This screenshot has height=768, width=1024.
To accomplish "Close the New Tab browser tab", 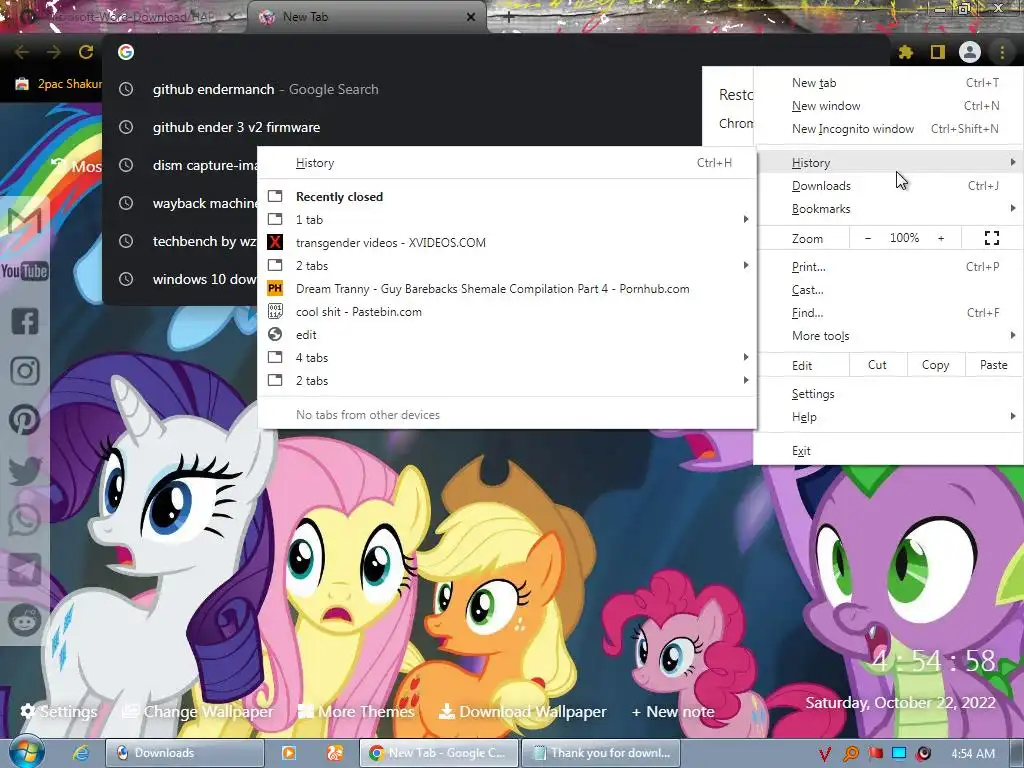I will (471, 17).
